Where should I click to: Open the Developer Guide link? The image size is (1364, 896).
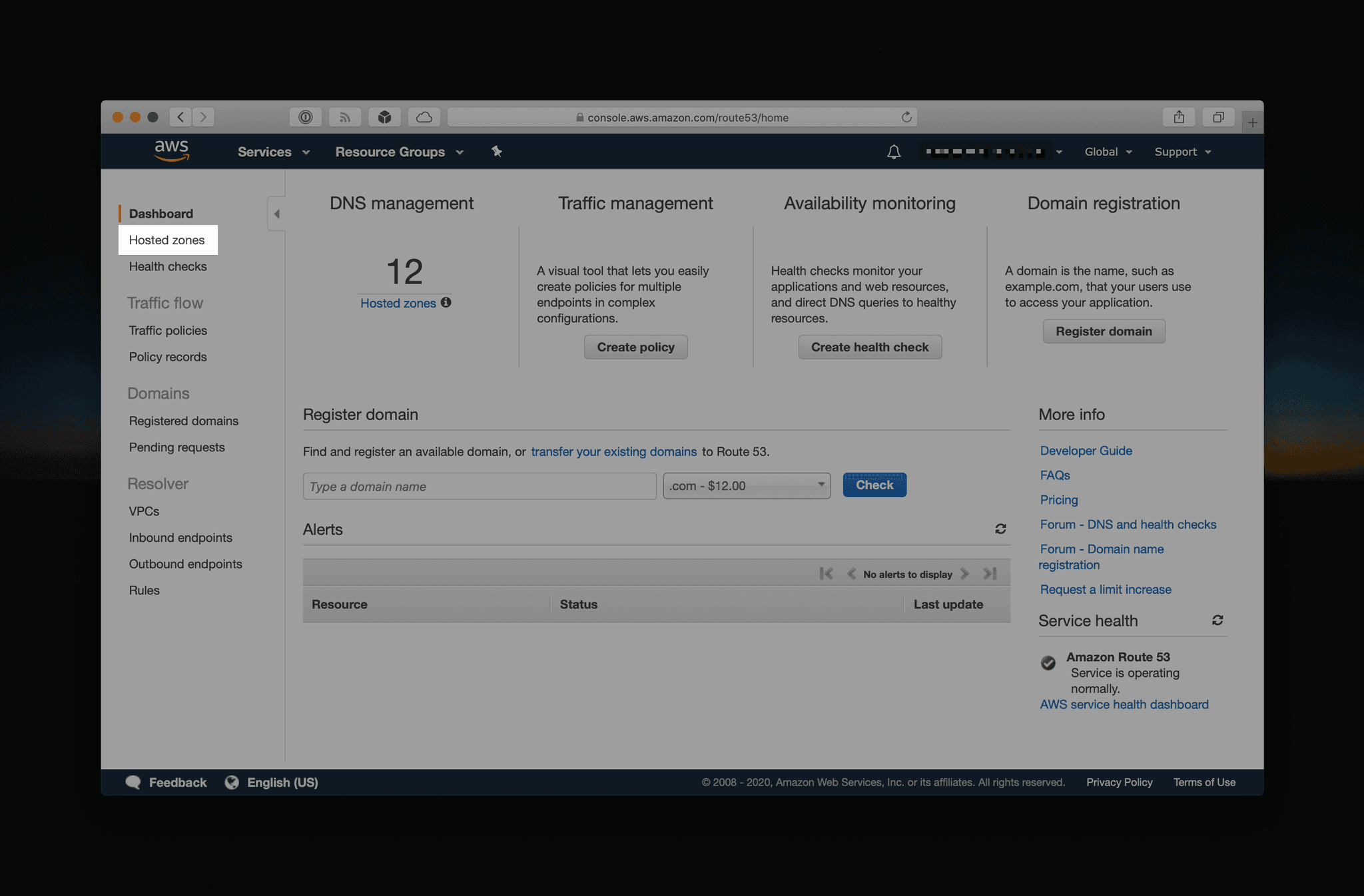pyautogui.click(x=1086, y=451)
